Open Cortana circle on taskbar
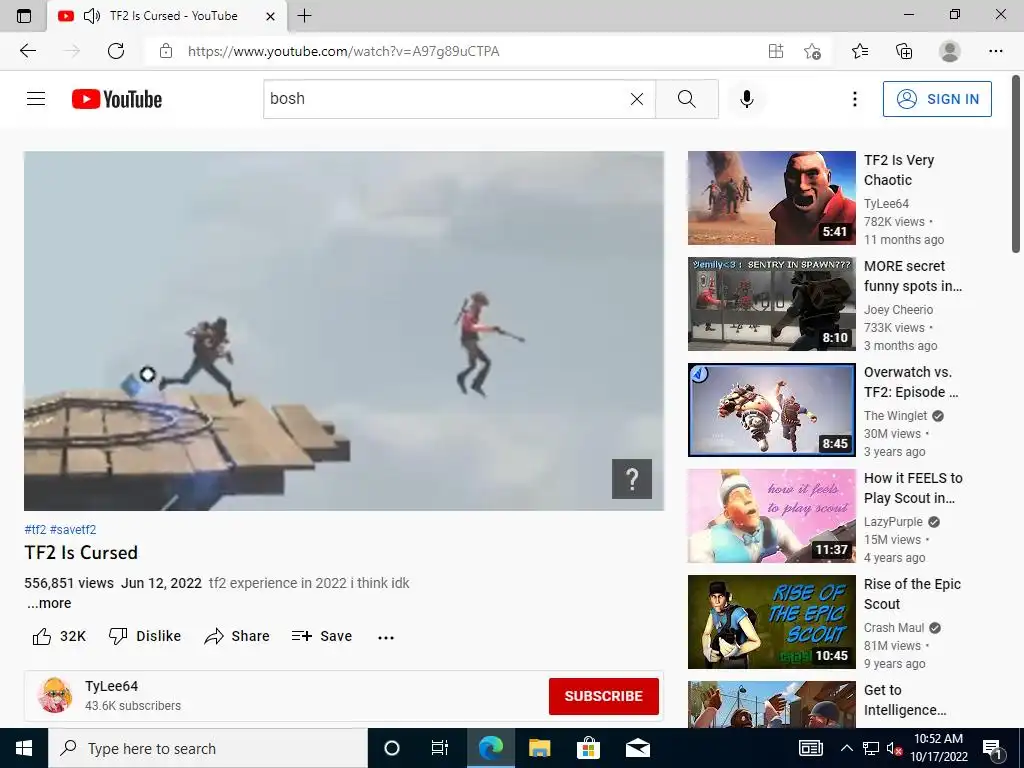The image size is (1024, 768). coord(391,748)
